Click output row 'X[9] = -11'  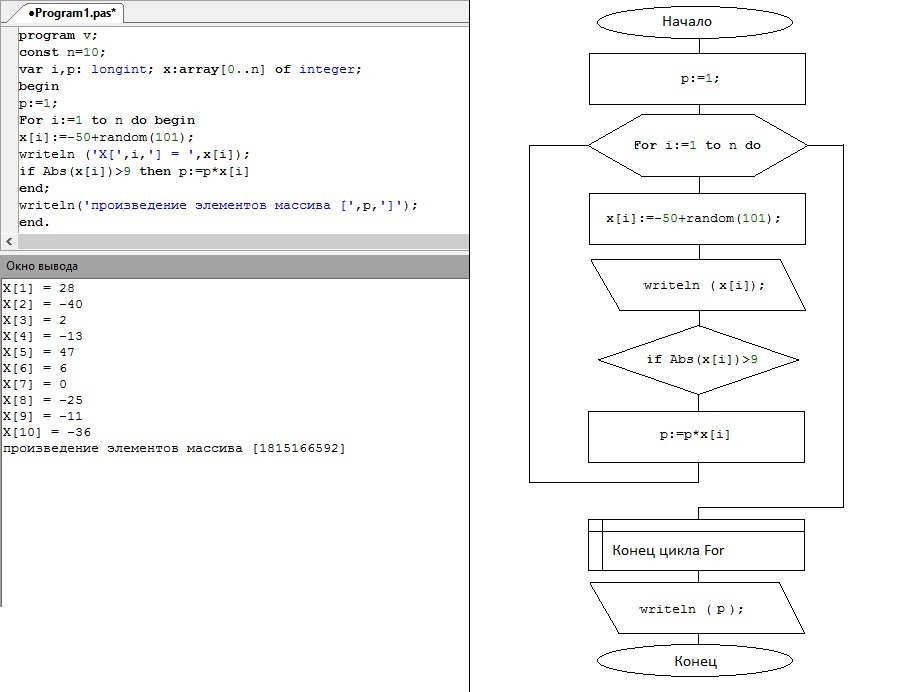tap(43, 416)
